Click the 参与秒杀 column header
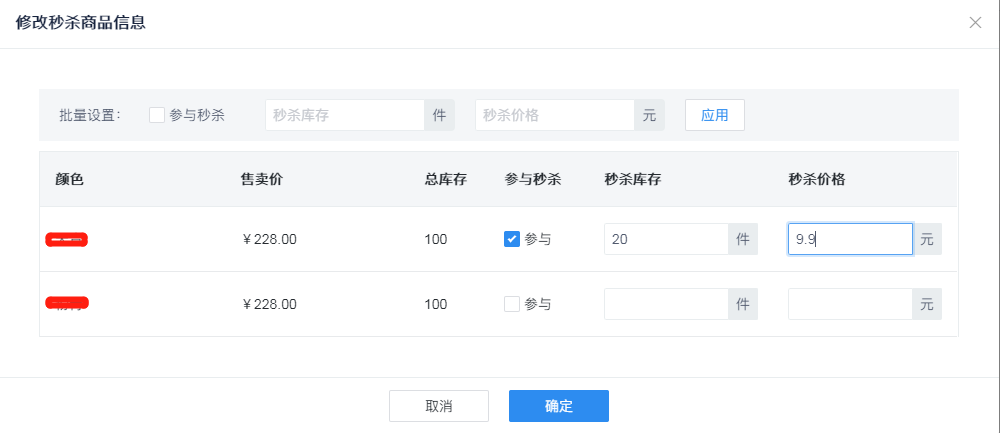Viewport: 1000px width, 433px height. 533,180
